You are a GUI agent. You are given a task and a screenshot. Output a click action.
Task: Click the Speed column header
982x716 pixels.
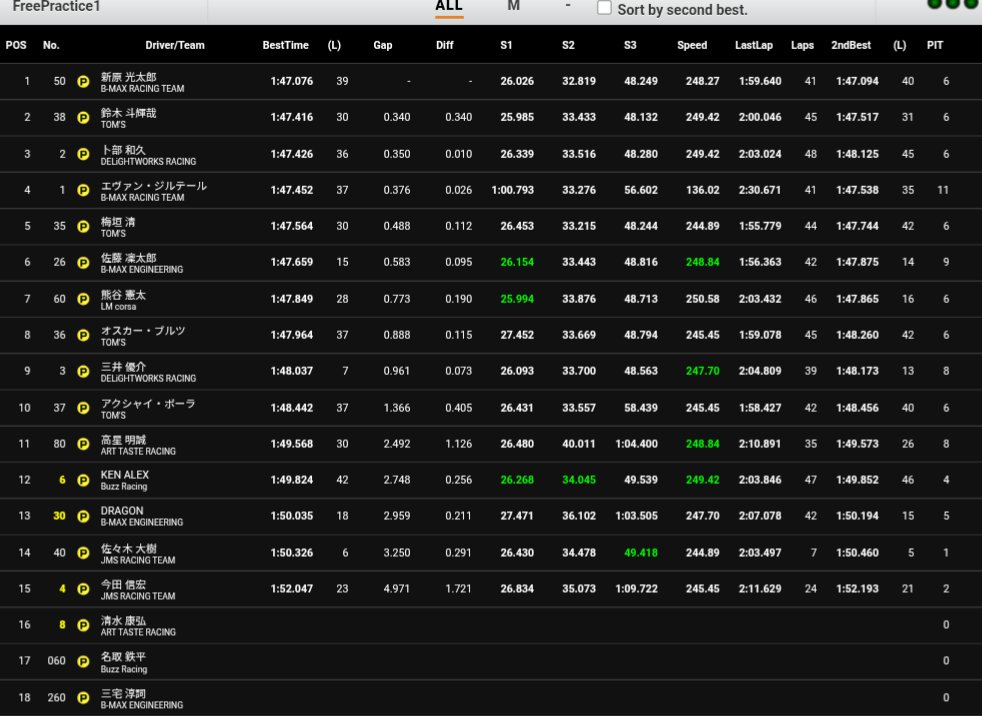692,45
